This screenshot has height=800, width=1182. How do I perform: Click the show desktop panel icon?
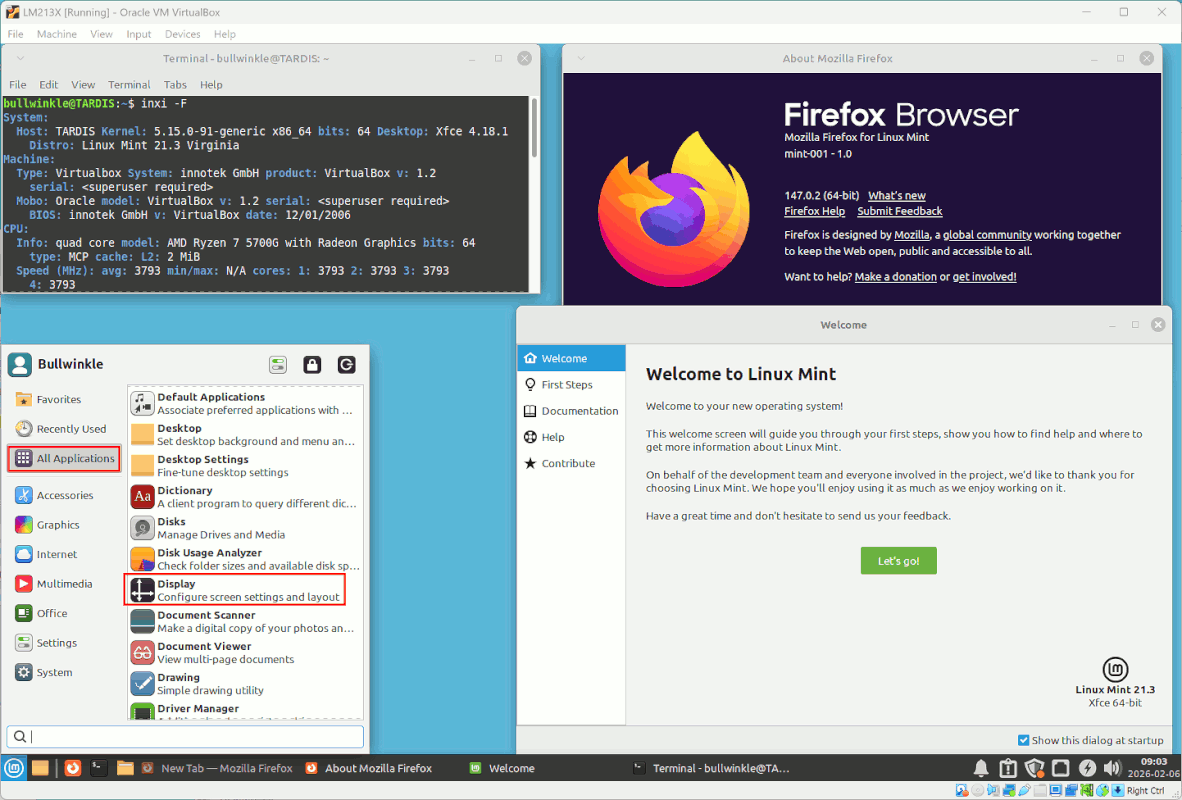[40, 768]
